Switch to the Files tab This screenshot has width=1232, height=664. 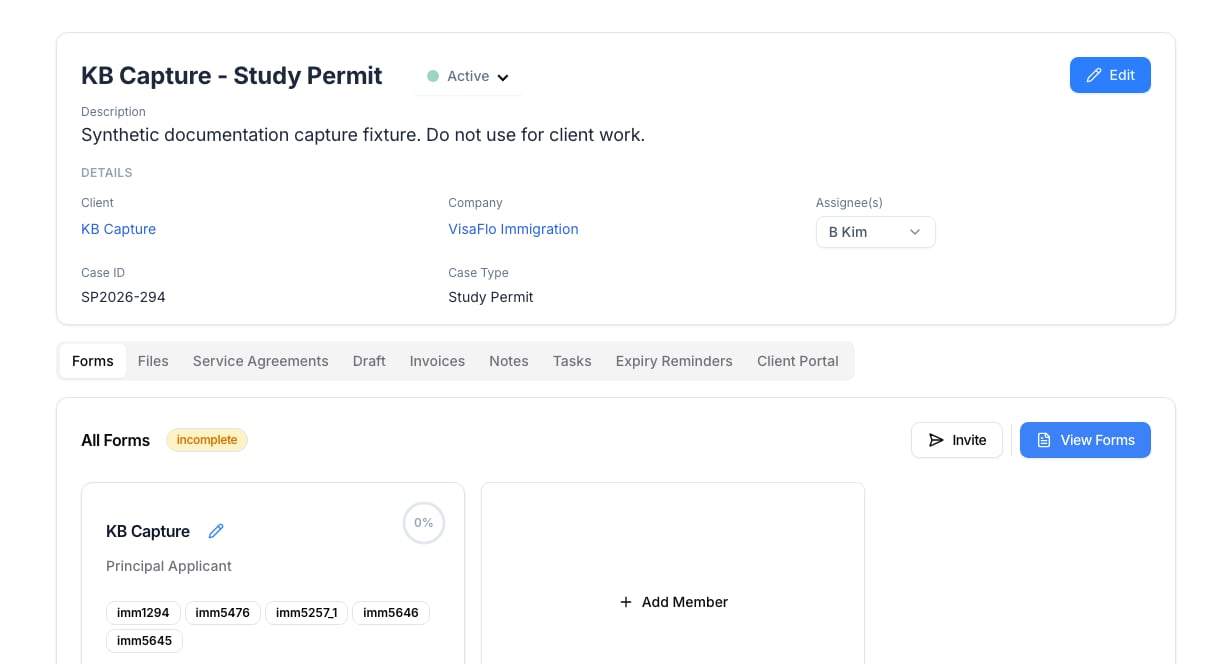(x=153, y=361)
